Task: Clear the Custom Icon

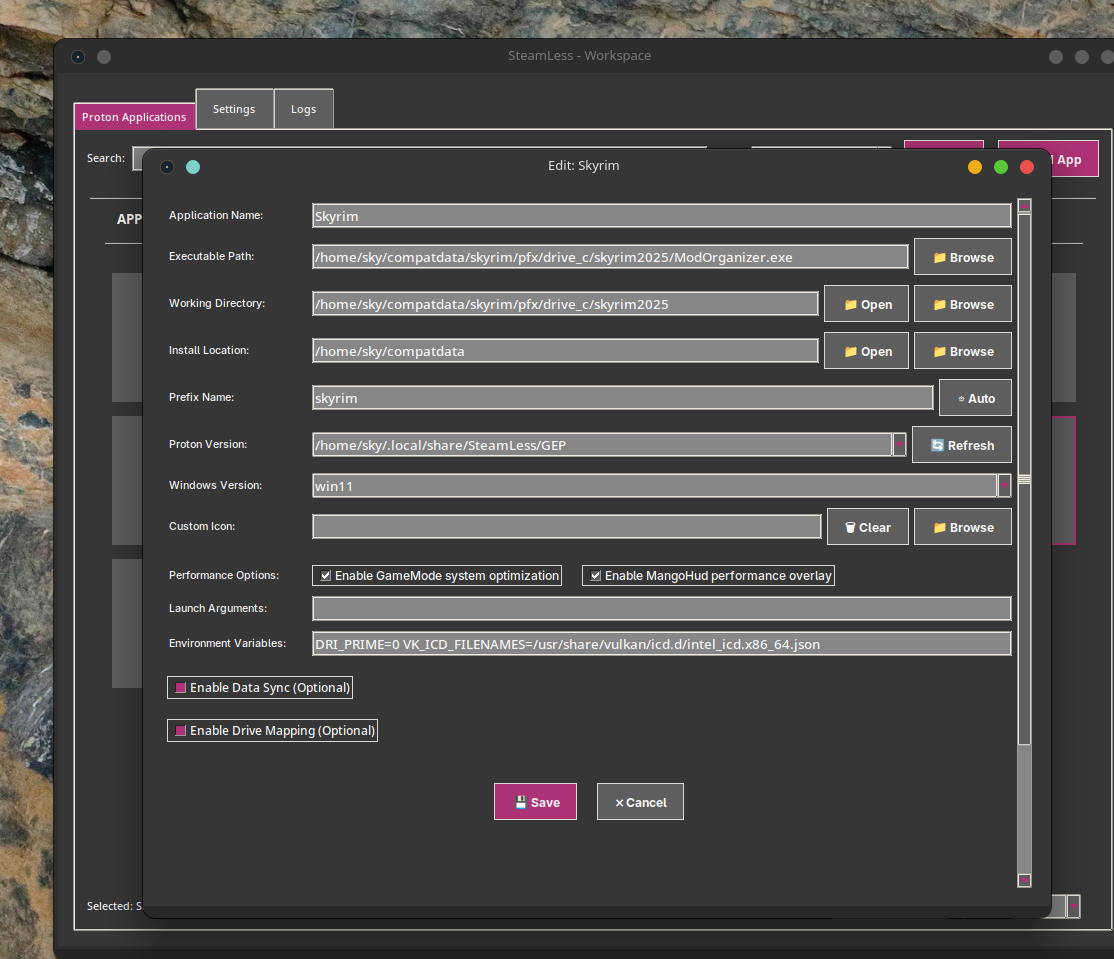Action: (x=867, y=527)
